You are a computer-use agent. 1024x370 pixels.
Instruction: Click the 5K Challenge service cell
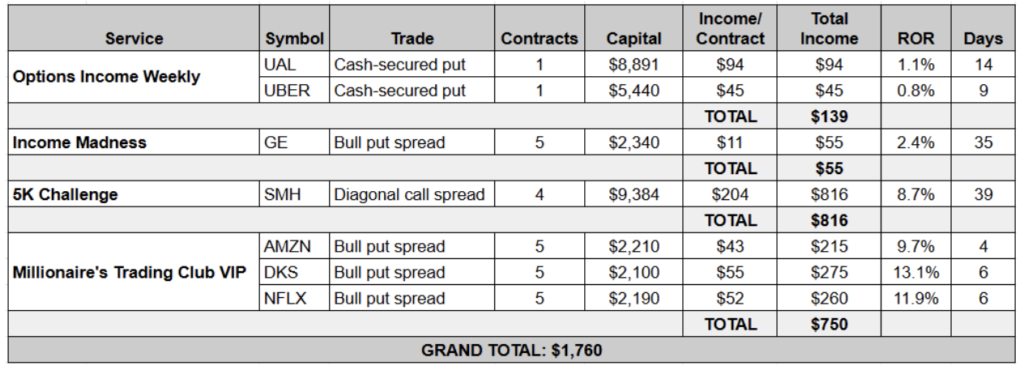[134, 194]
